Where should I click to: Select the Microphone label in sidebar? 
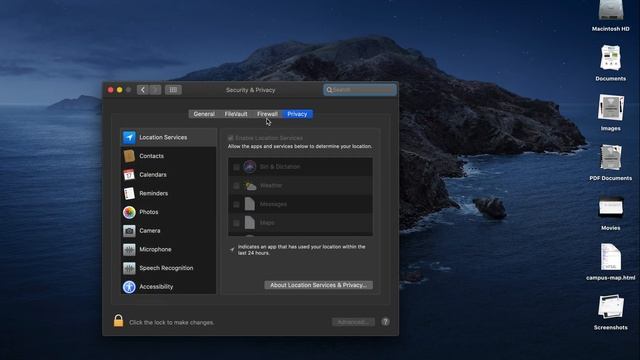(x=156, y=249)
